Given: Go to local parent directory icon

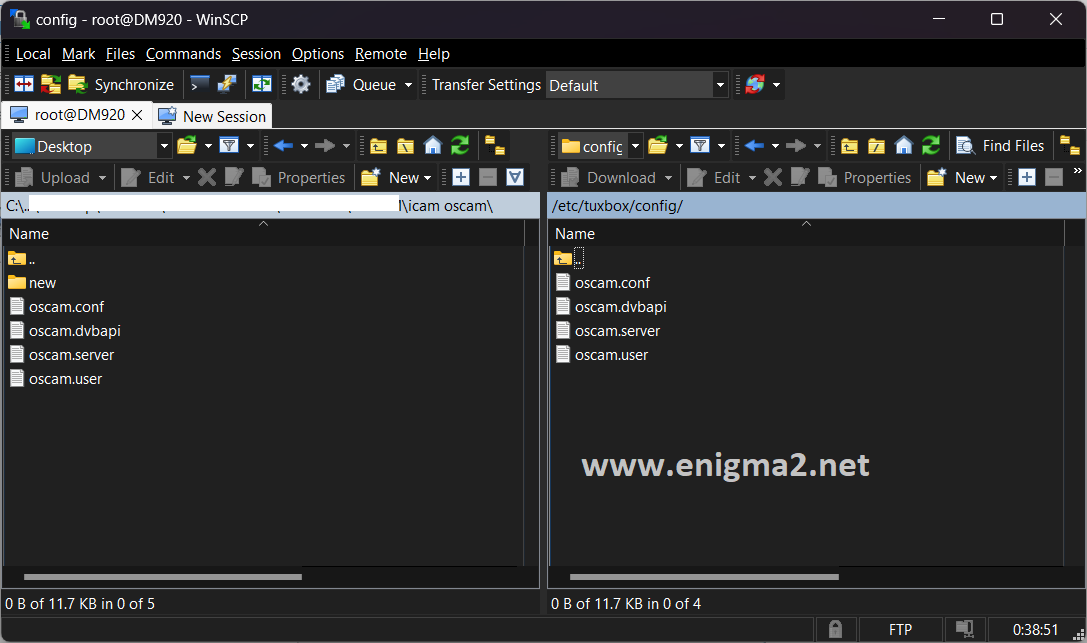Looking at the screenshot, I should tap(379, 146).
